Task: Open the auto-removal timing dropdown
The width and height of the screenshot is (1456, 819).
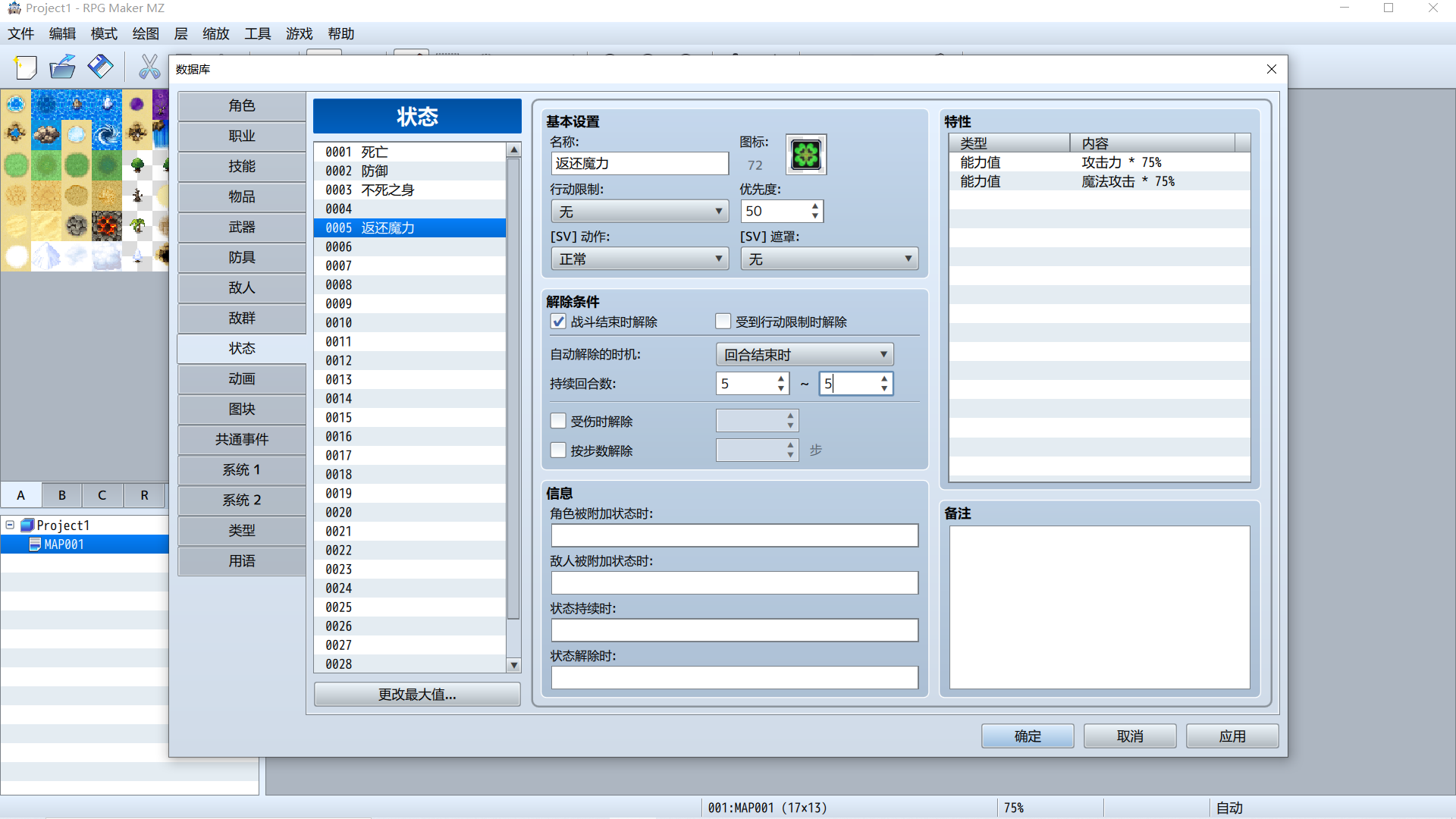Action: tap(805, 355)
